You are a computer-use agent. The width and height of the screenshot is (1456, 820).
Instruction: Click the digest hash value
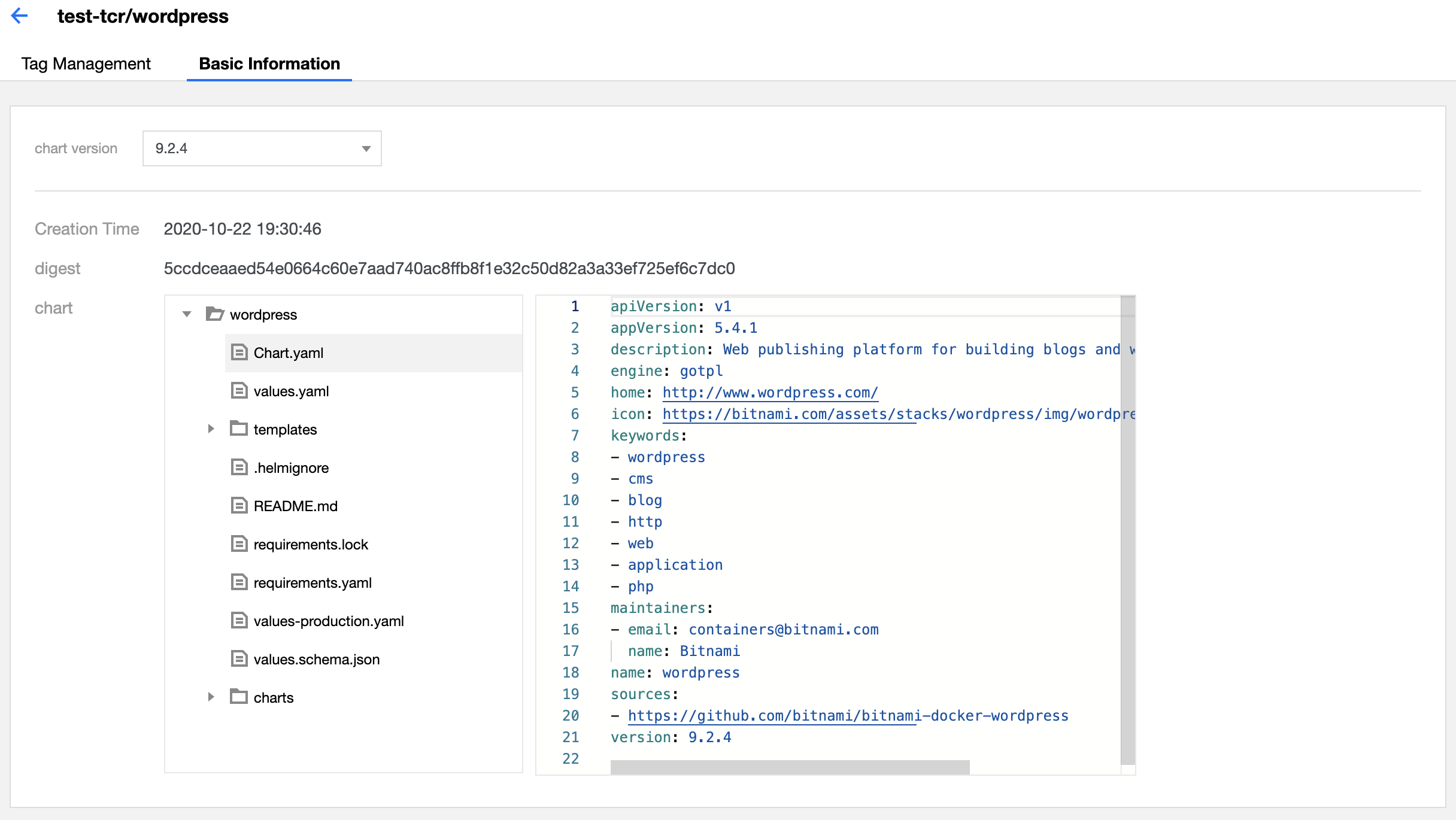[x=449, y=268]
